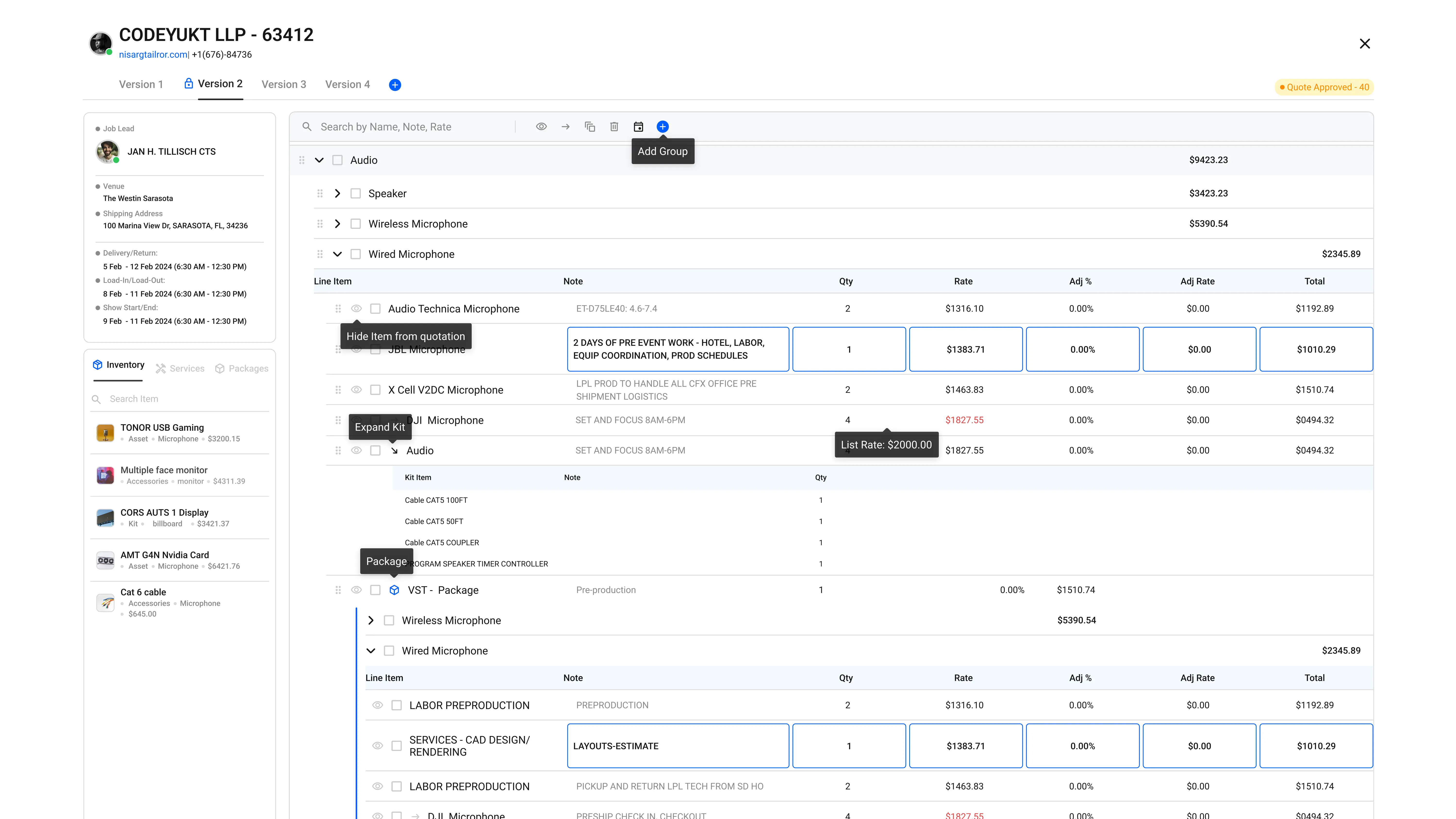Viewport: 1456px width, 819px height.
Task: Check the Speaker checkbox
Action: [x=356, y=193]
